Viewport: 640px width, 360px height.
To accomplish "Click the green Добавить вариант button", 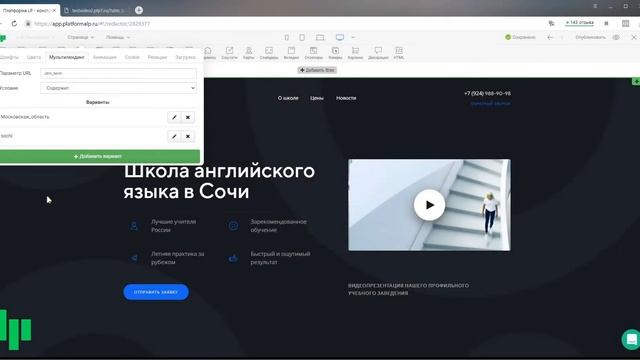I will point(98,156).
